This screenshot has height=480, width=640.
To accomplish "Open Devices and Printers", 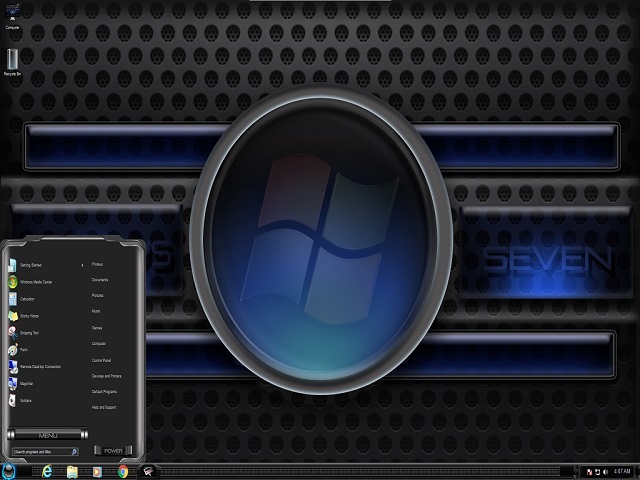I will point(107,376).
